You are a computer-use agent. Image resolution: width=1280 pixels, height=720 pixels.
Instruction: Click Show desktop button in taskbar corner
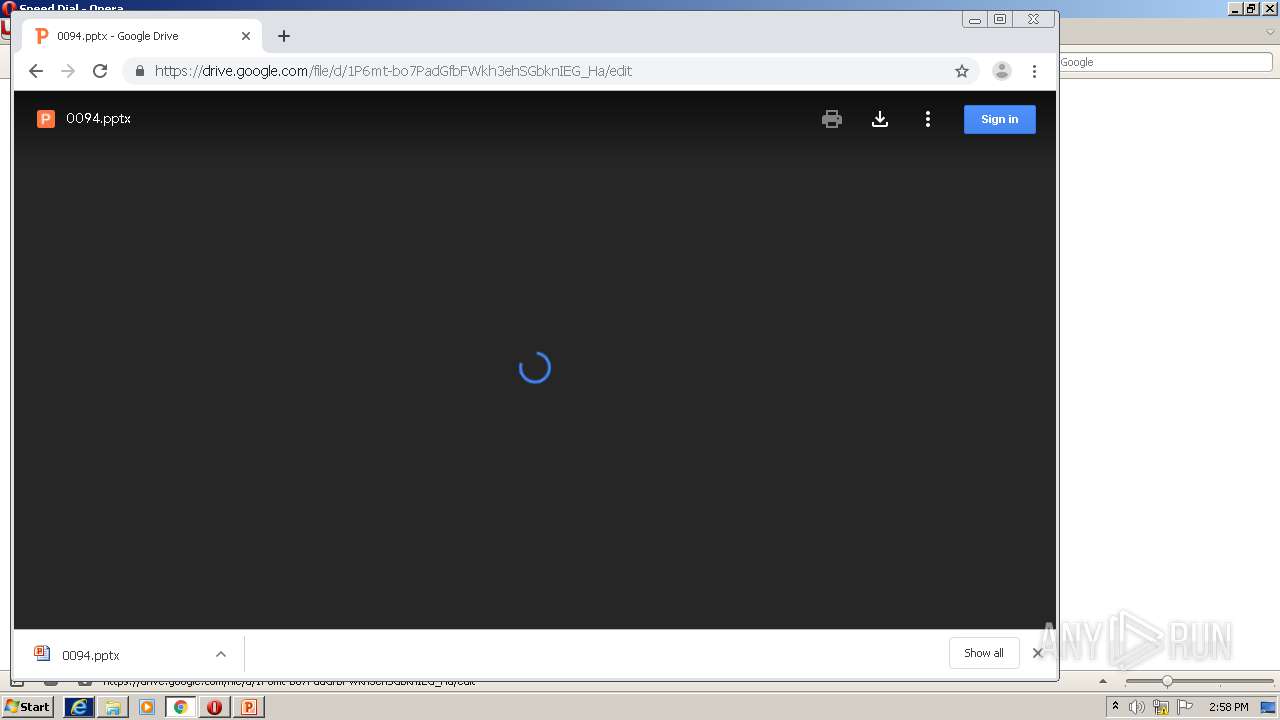click(1270, 707)
